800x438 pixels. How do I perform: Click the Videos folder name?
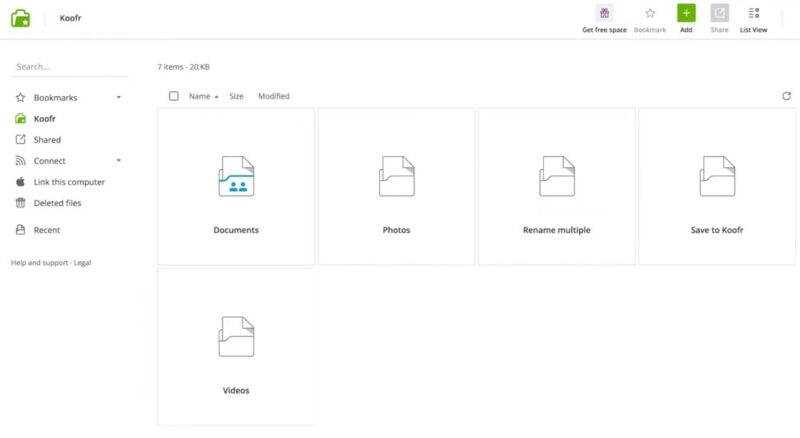click(x=236, y=390)
